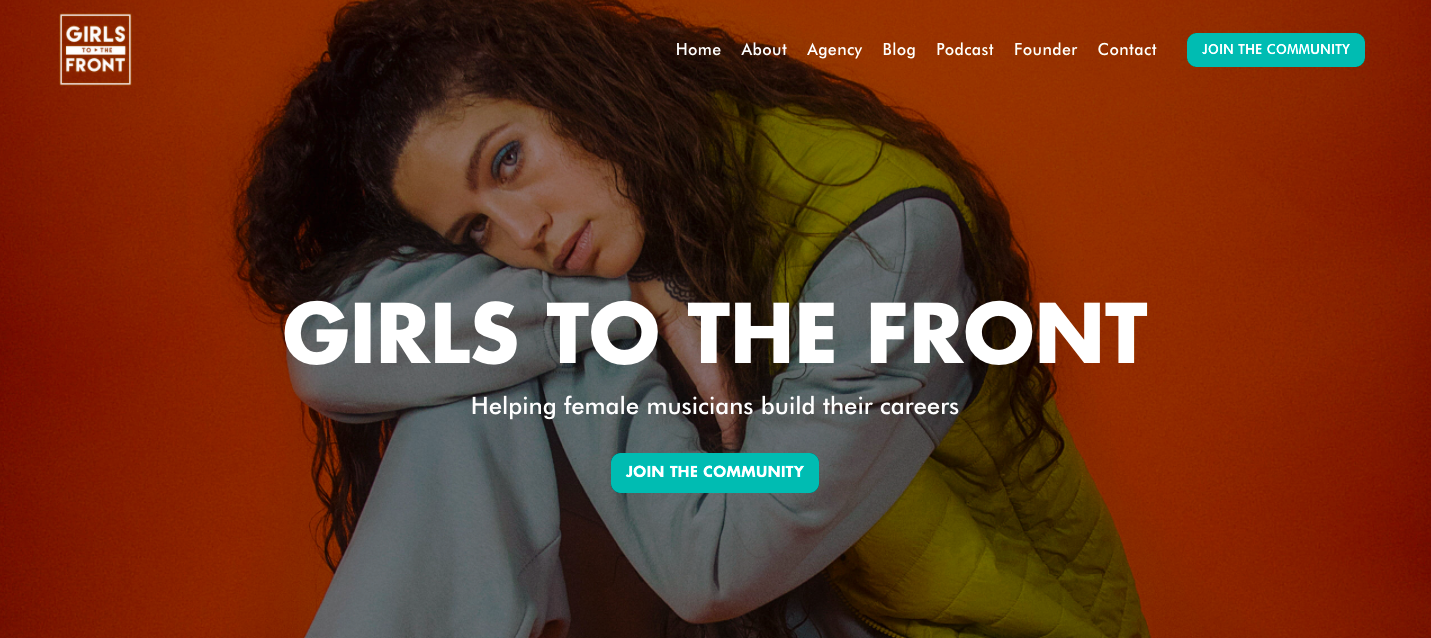Click the tagline about helping female musicians
This screenshot has height=638, width=1431.
click(715, 406)
